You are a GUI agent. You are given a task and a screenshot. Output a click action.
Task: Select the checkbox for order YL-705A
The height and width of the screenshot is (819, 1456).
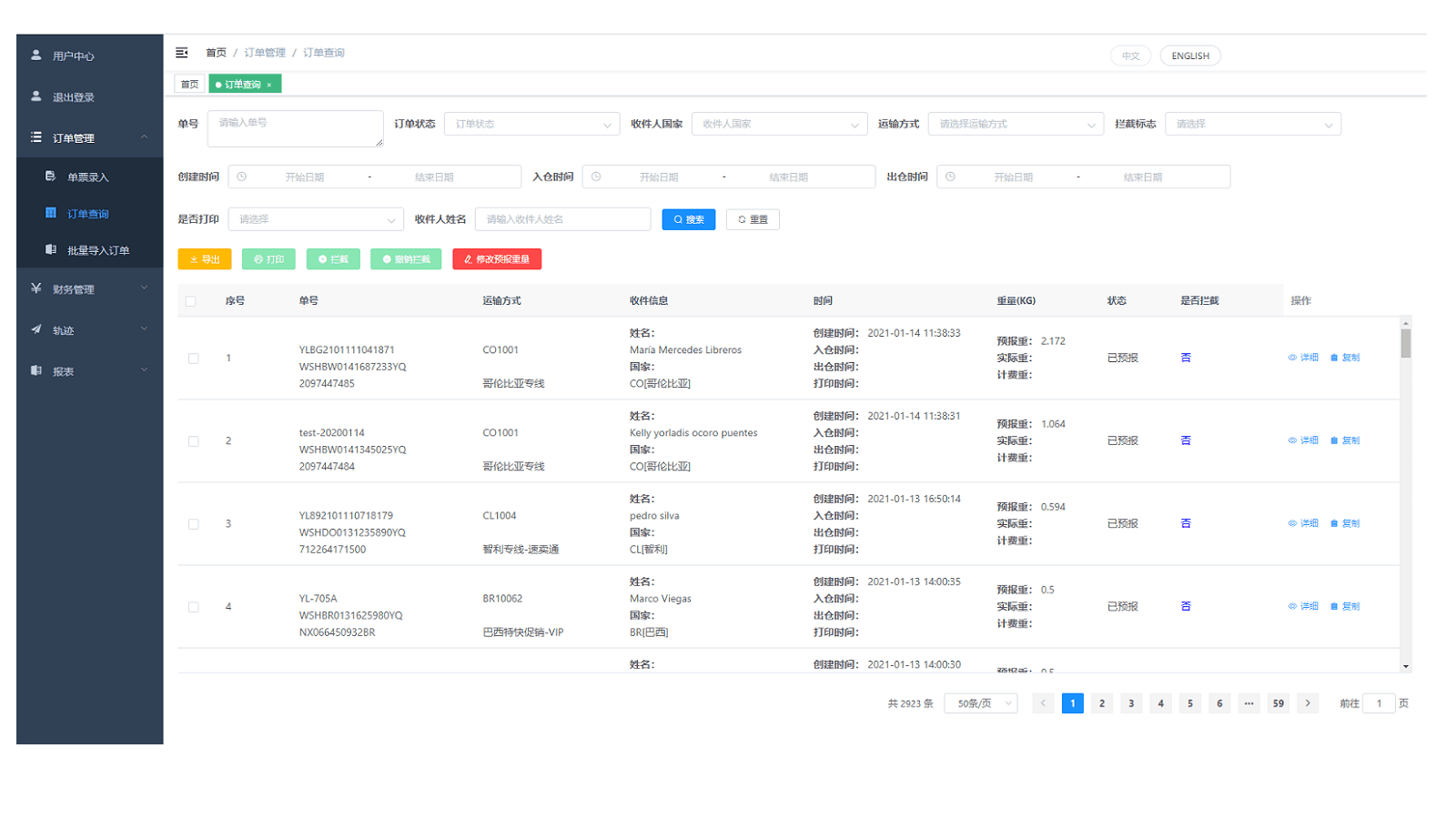pos(193,606)
